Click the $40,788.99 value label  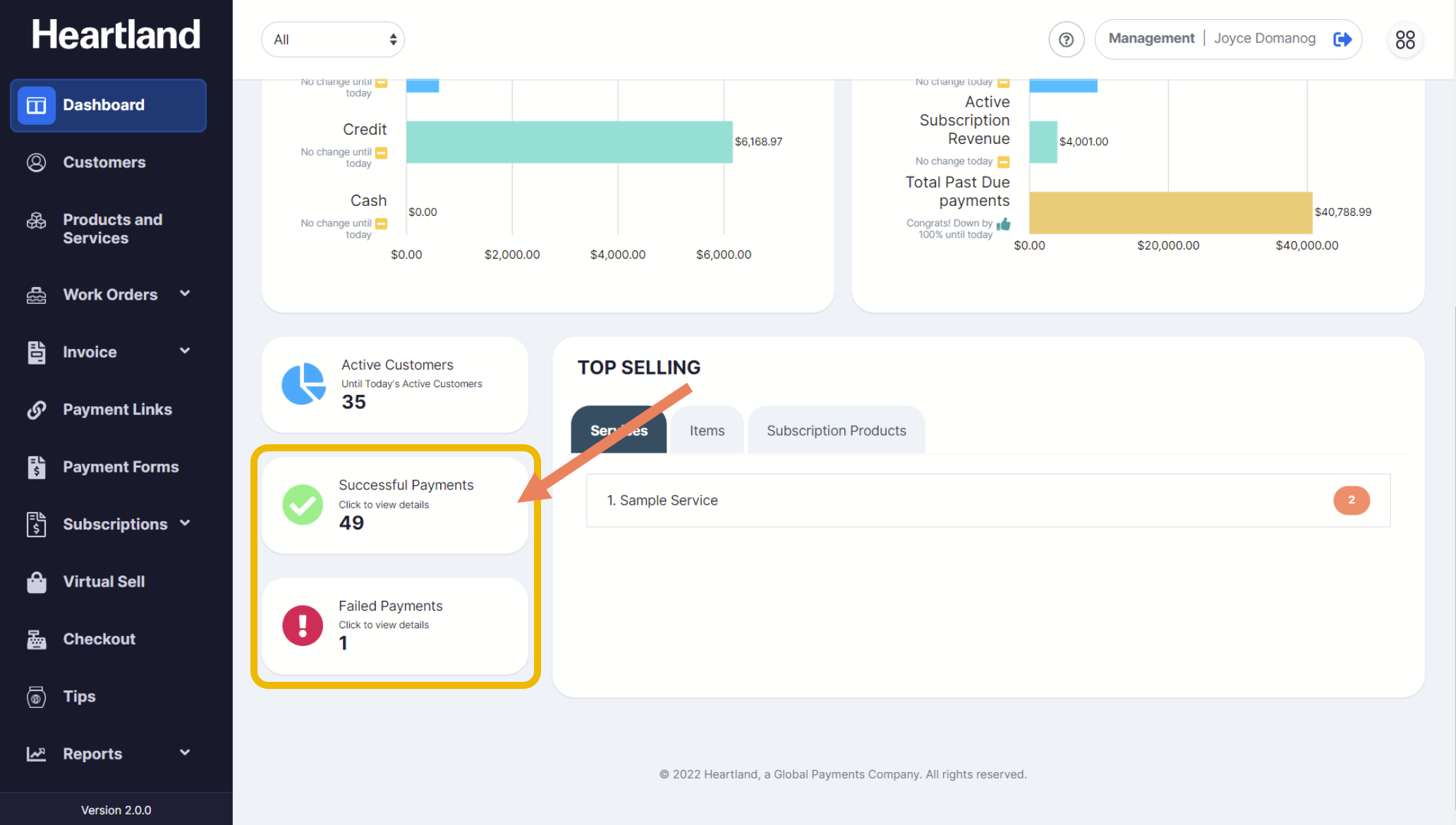point(1343,212)
